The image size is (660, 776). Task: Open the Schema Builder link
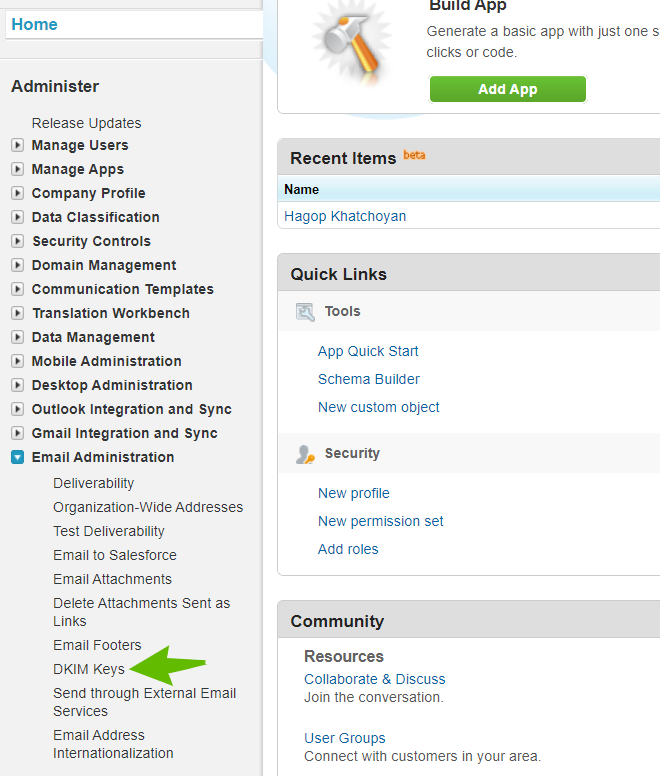369,379
